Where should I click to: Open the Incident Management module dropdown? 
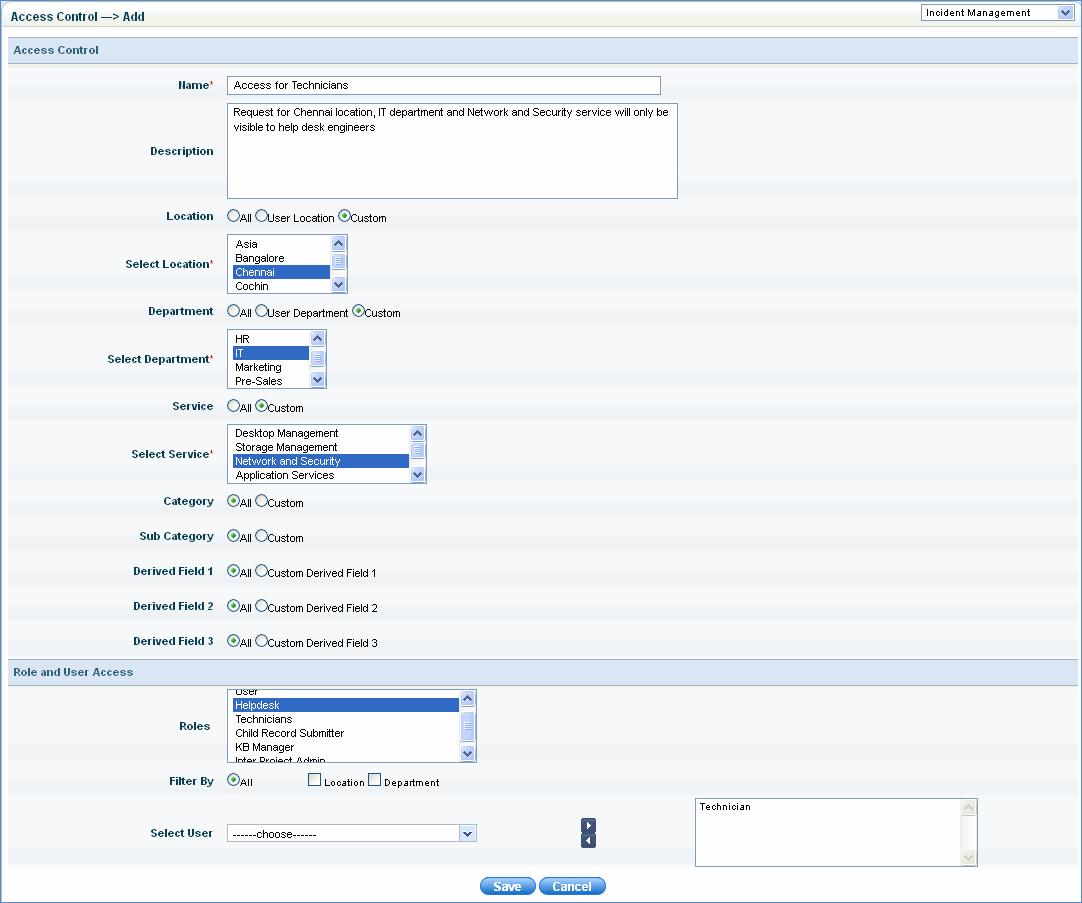(x=996, y=13)
